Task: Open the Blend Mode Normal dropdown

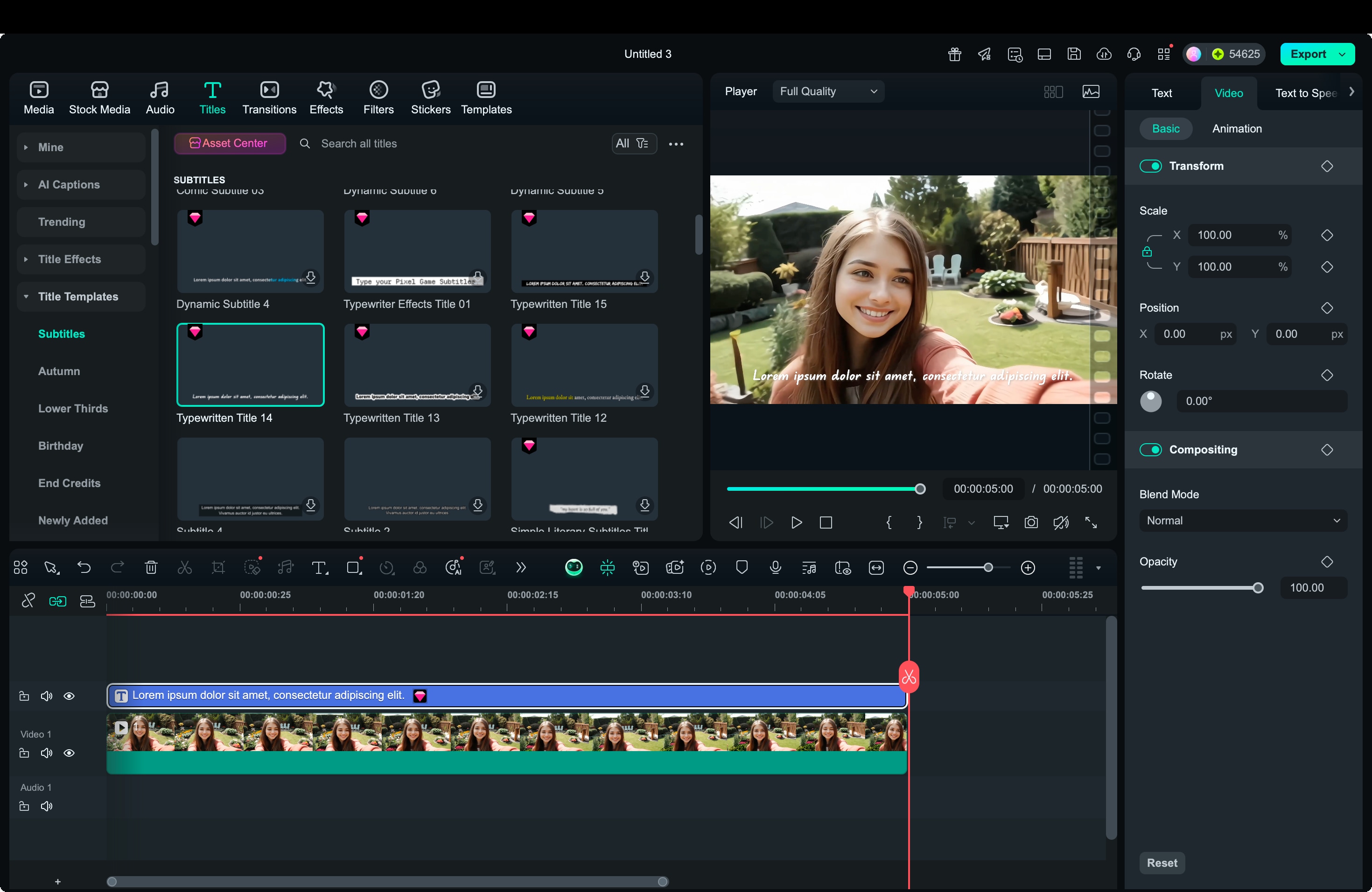Action: pyautogui.click(x=1242, y=520)
